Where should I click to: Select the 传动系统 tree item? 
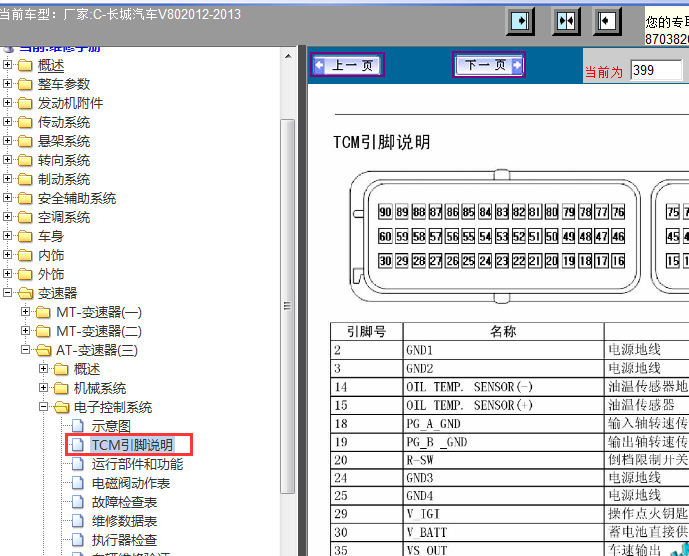(x=64, y=122)
